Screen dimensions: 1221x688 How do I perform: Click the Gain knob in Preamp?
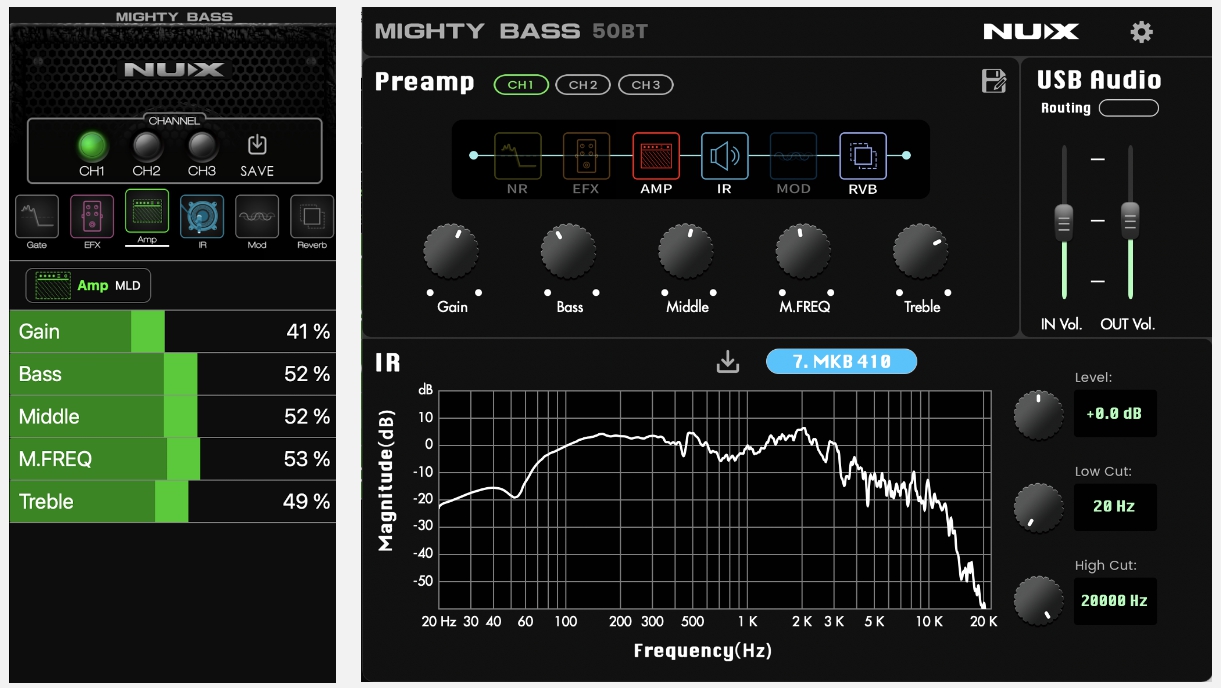tap(451, 251)
